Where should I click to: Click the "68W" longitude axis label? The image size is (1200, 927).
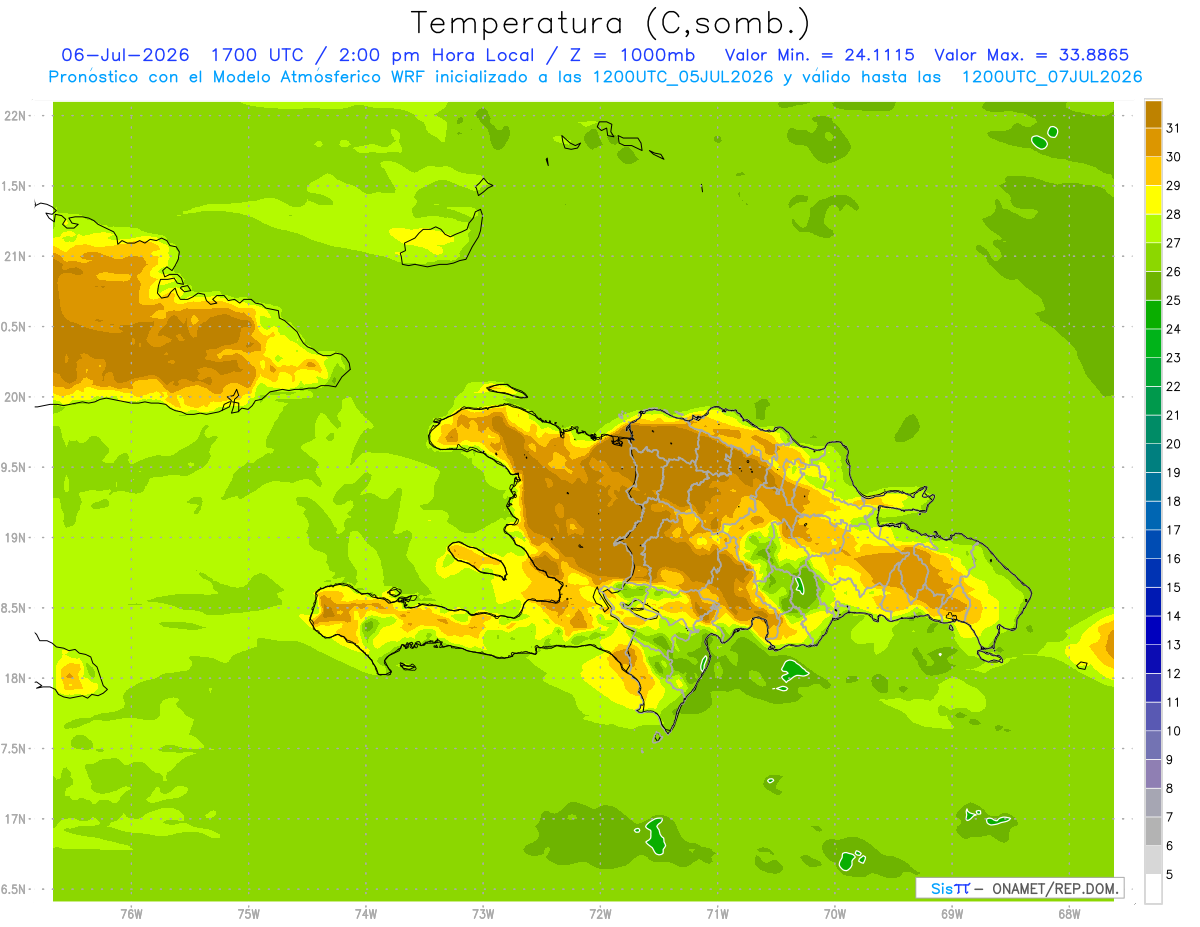1069,914
